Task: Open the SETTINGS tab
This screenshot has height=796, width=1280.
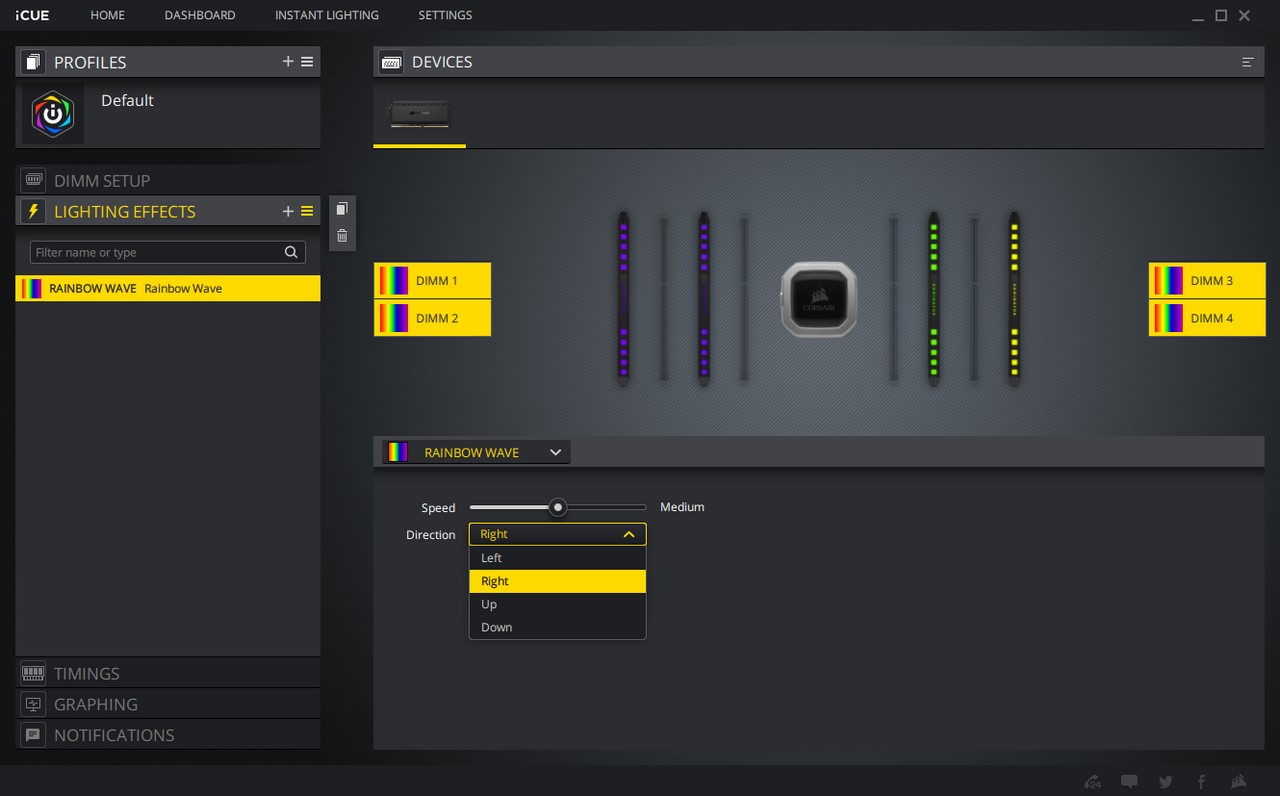Action: pos(445,15)
